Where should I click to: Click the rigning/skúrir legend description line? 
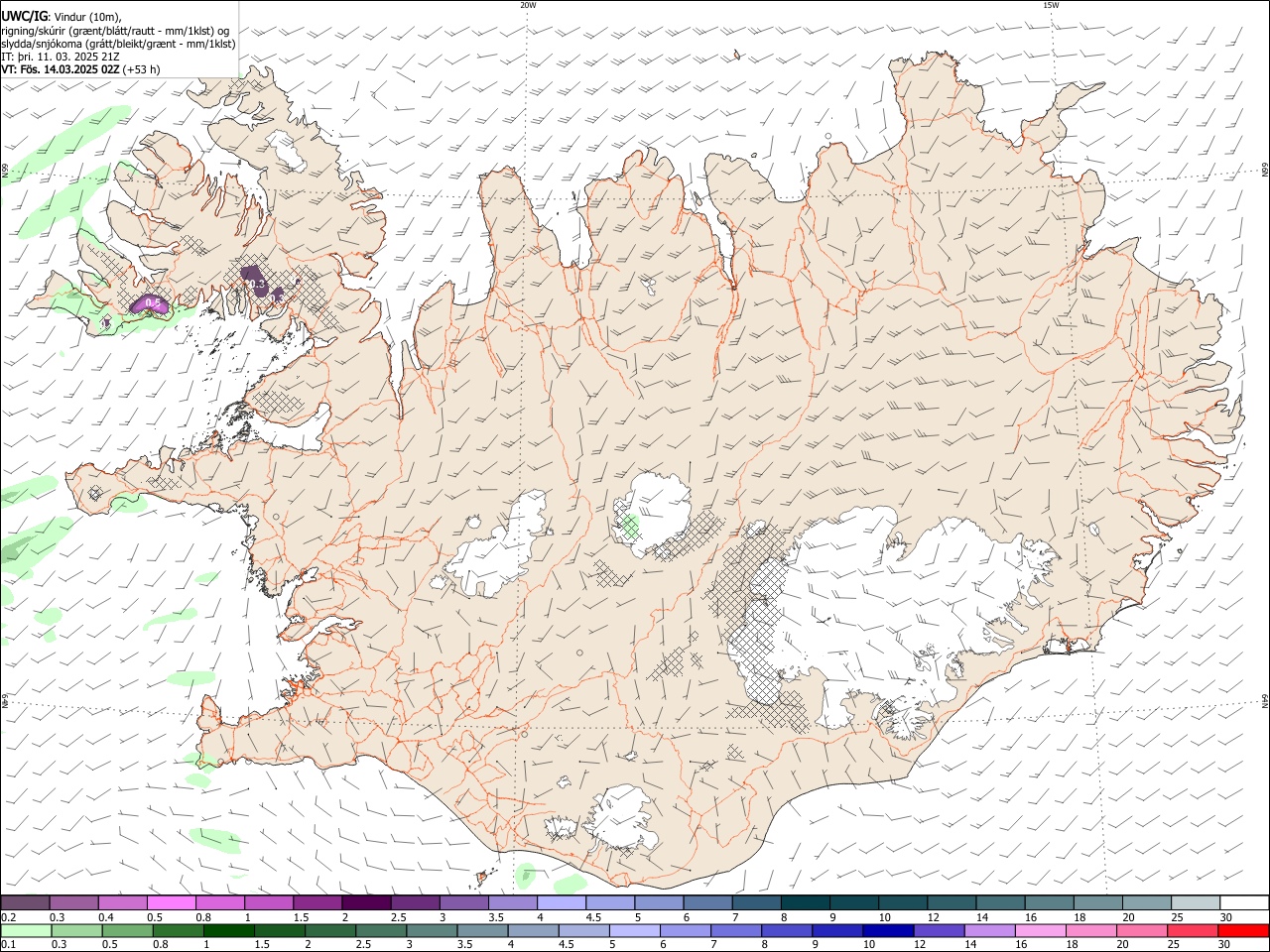tap(115, 31)
